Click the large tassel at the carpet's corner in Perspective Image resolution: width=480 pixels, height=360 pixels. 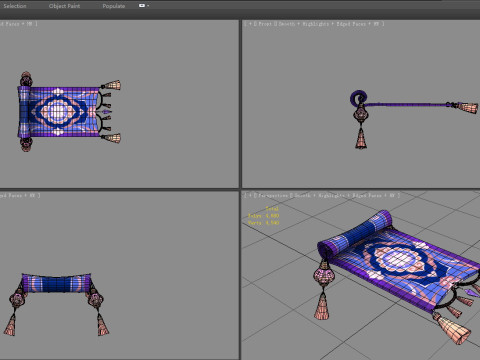453,329
